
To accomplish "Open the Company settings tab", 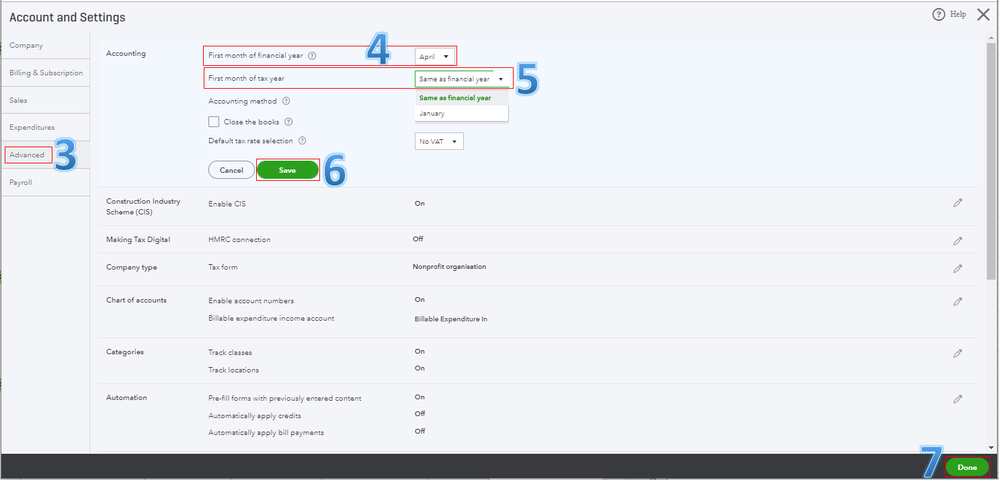I will pyautogui.click(x=45, y=46).
